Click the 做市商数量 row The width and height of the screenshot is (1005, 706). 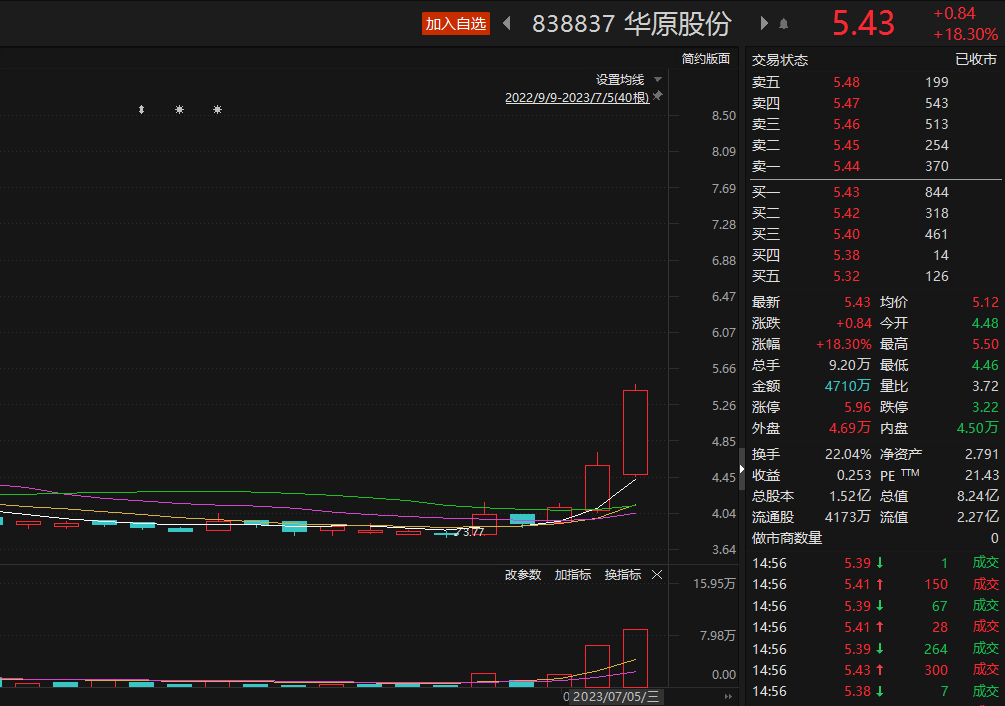(875, 538)
